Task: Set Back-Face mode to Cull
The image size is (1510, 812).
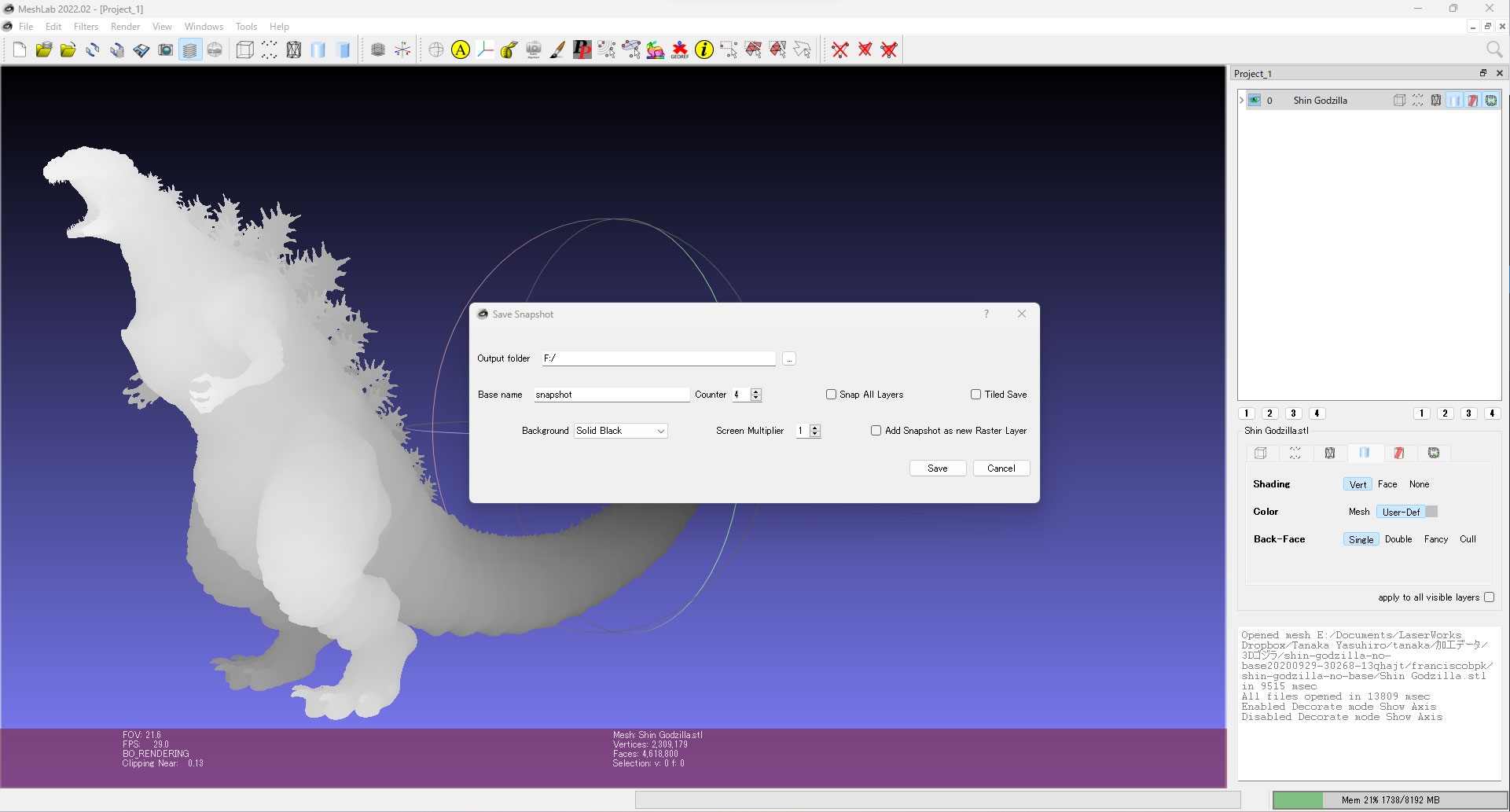Action: (x=1468, y=539)
